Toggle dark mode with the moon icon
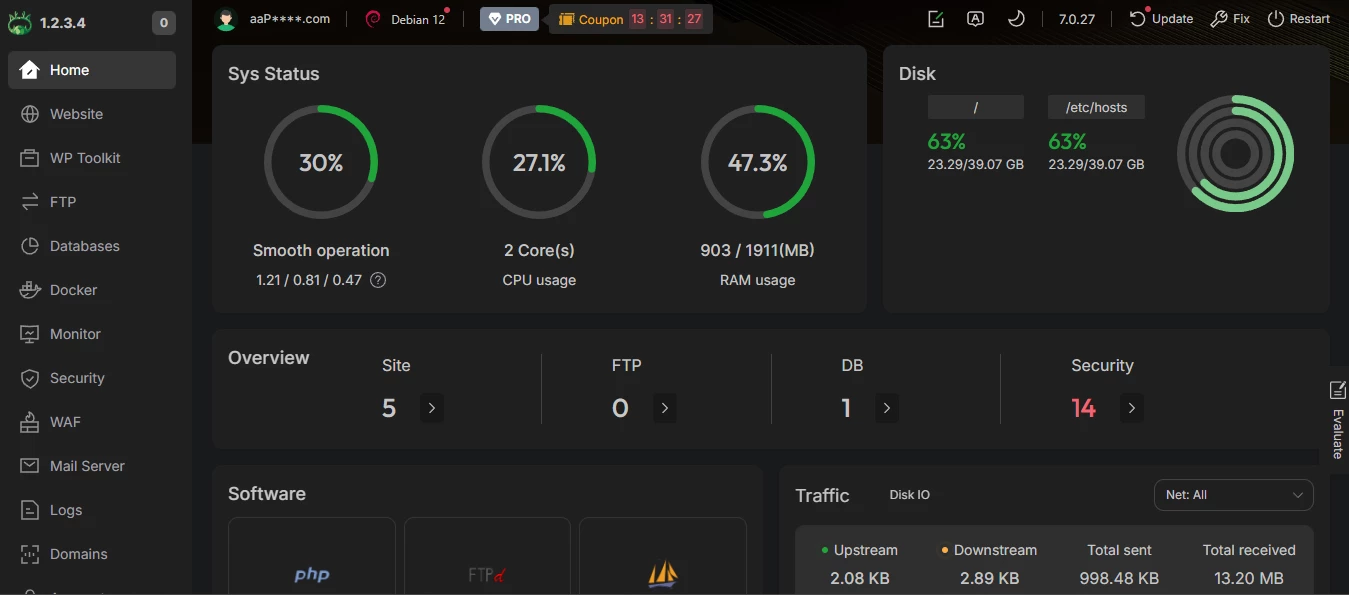The image size is (1349, 595). coord(1017,18)
